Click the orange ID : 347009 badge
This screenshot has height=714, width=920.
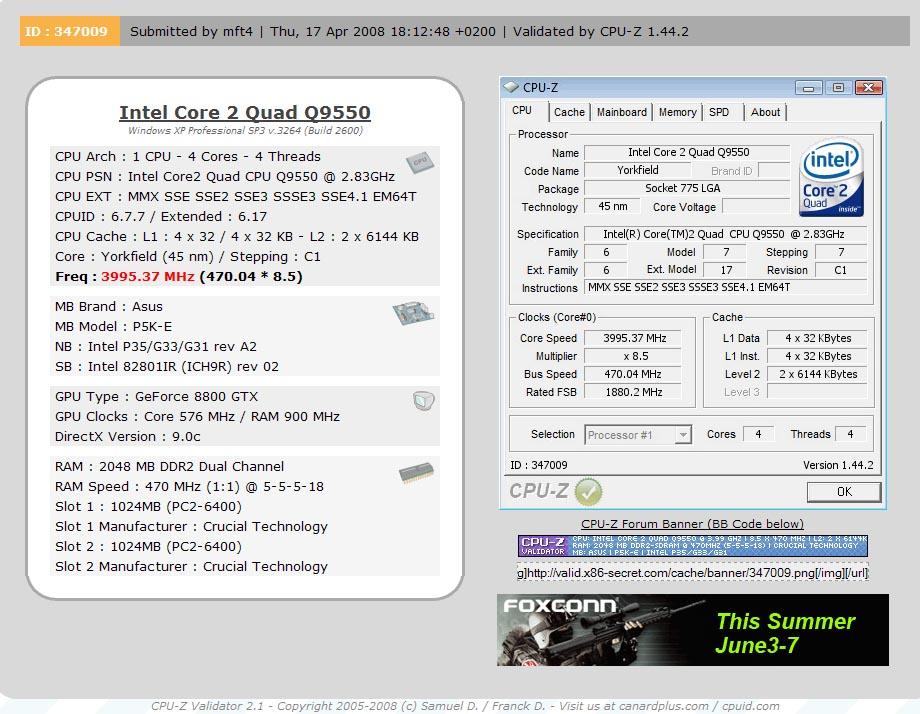click(70, 31)
